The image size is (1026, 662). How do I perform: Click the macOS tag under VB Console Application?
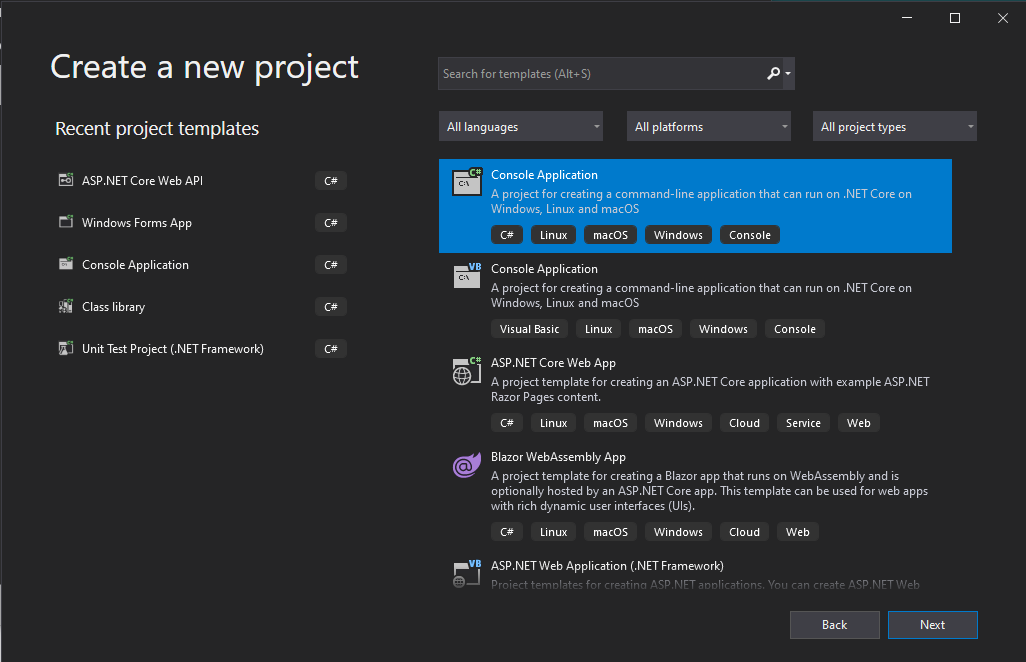655,329
